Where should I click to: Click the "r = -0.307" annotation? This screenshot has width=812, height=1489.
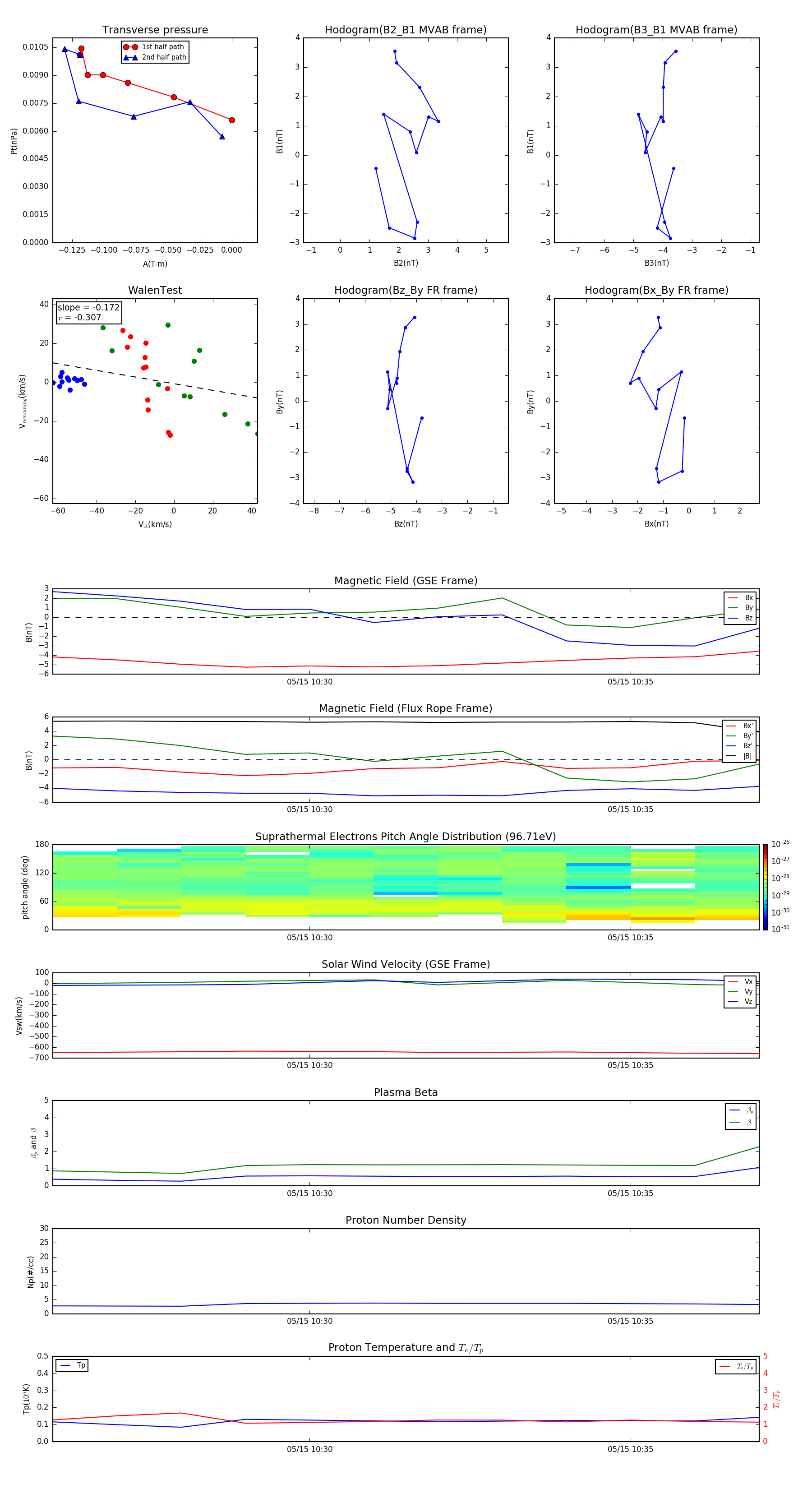pos(80,317)
